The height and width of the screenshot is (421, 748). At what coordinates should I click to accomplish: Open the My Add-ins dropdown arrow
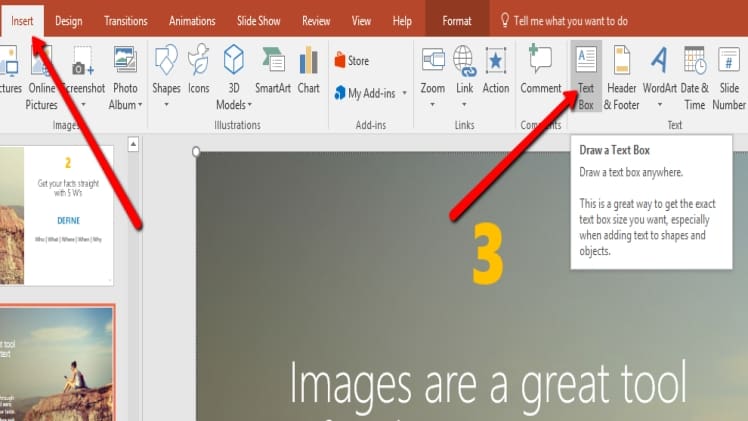[x=404, y=93]
